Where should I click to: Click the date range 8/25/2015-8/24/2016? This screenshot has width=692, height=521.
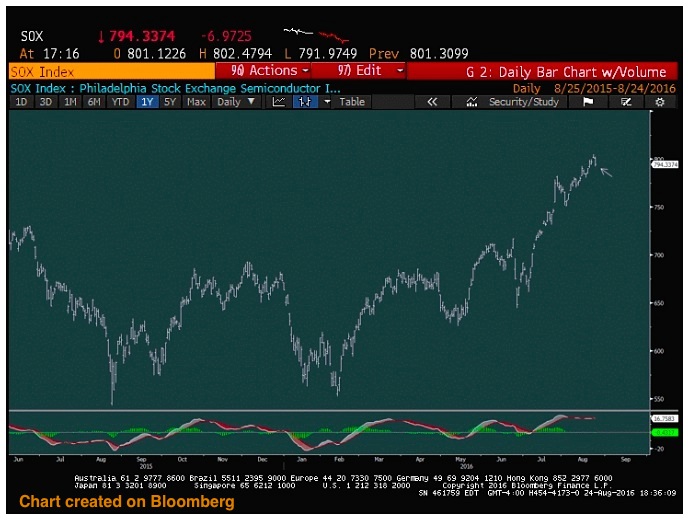point(614,88)
